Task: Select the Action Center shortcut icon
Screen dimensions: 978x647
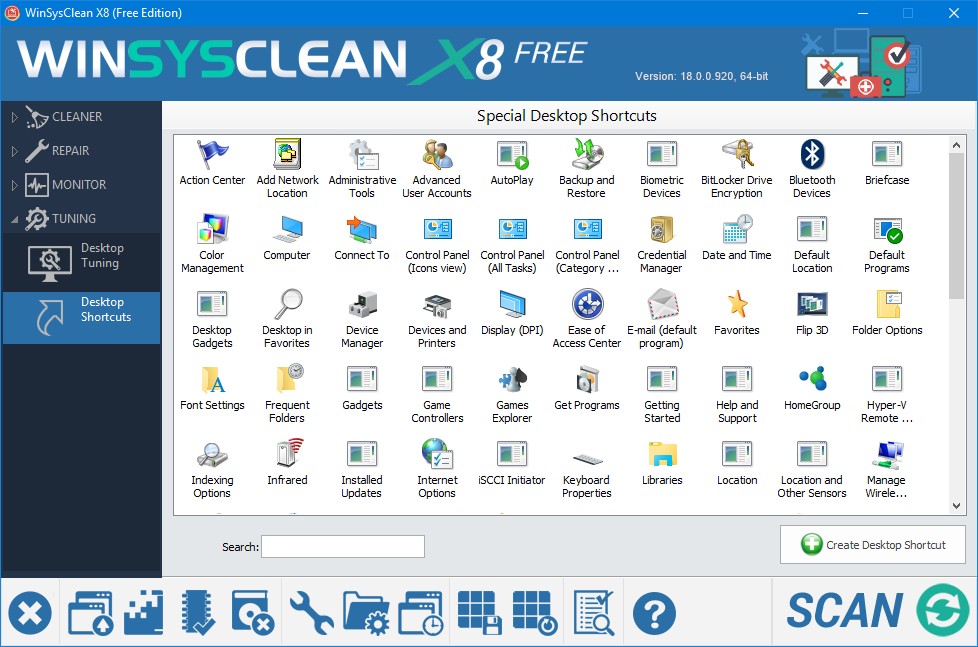Action: pos(212,154)
